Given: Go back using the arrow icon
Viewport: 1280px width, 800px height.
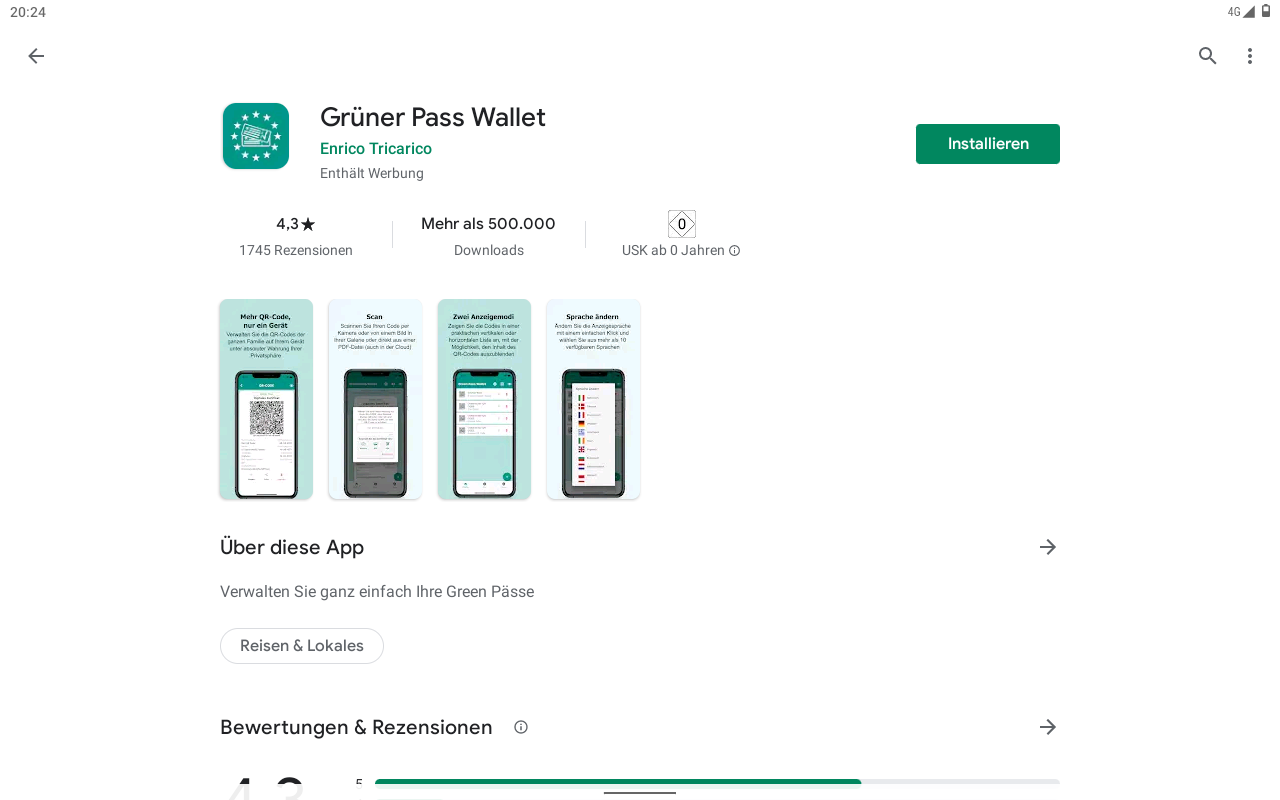Looking at the screenshot, I should pos(36,56).
